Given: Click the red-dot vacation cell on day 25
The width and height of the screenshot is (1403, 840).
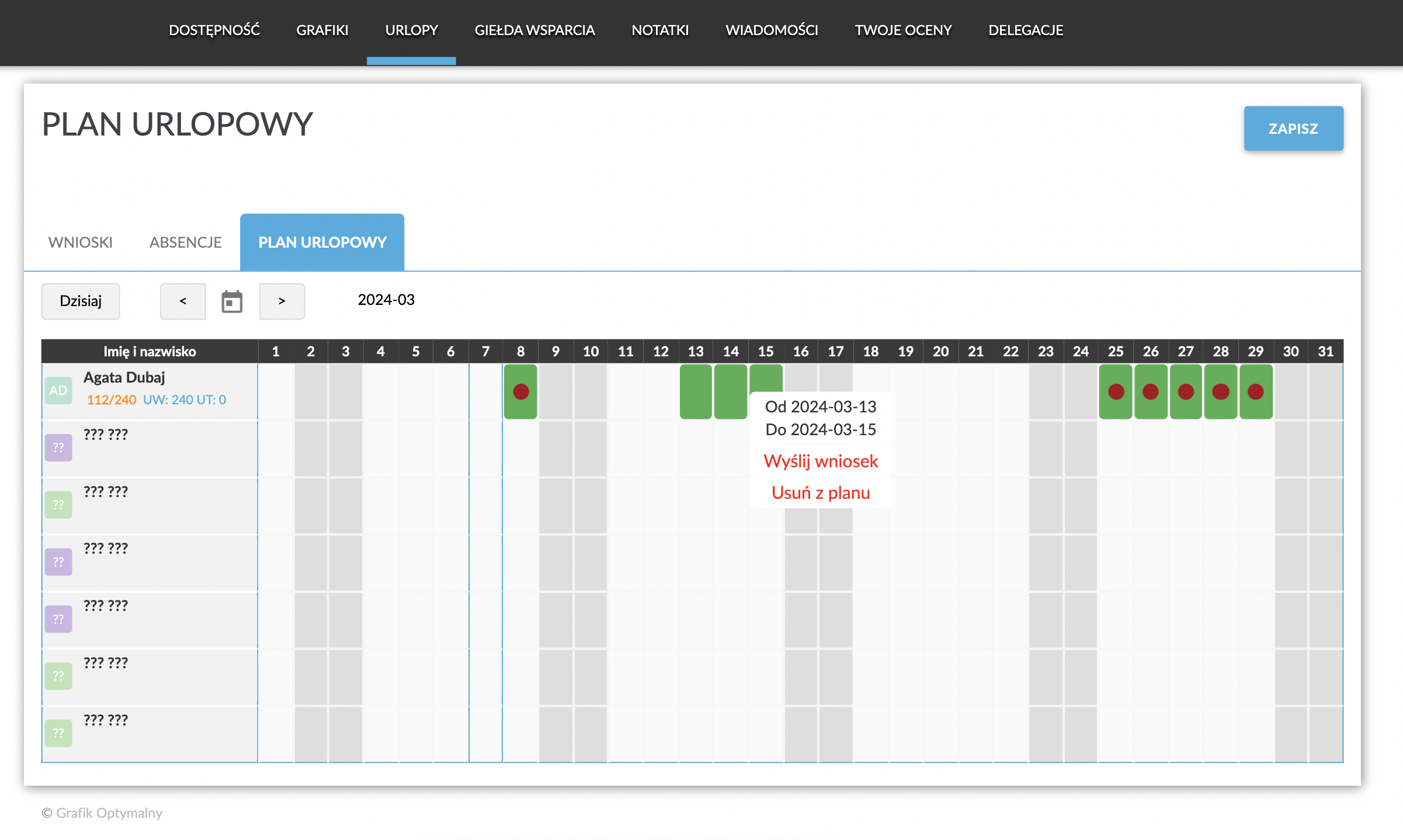Looking at the screenshot, I should click(1116, 391).
